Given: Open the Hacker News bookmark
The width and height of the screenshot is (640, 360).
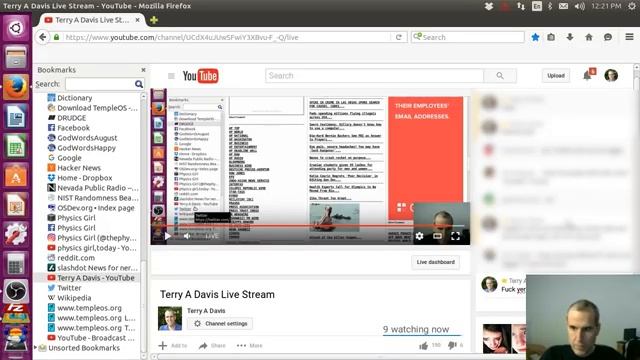Looking at the screenshot, I should [x=74, y=168].
